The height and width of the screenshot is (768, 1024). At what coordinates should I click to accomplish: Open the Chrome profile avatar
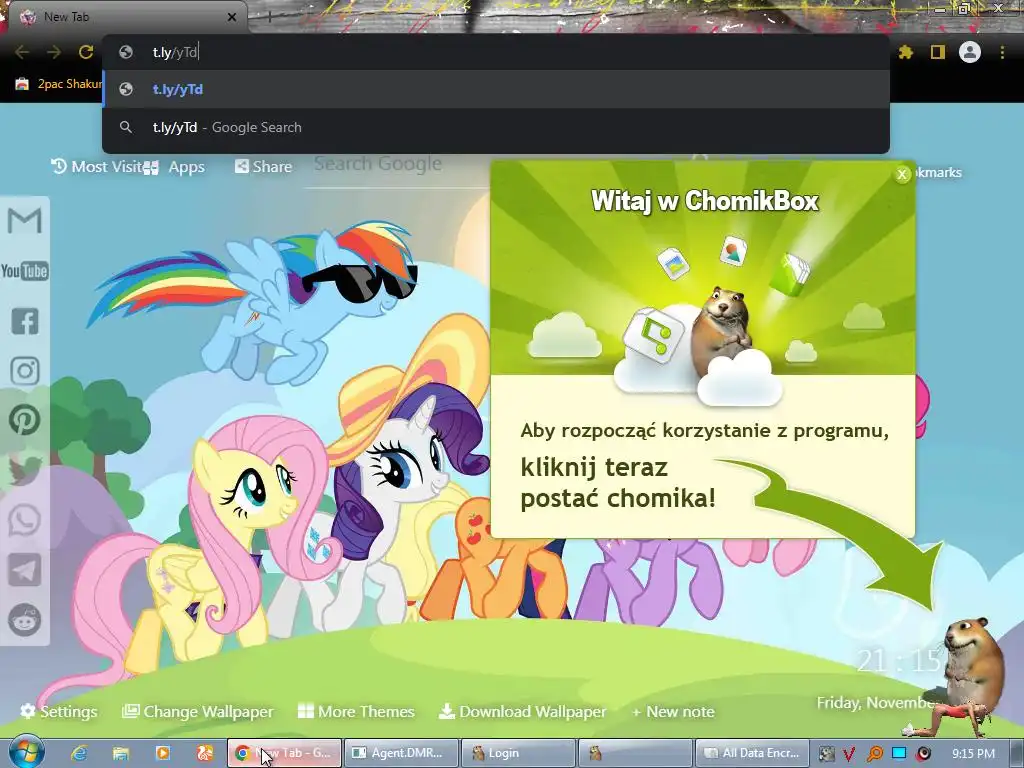click(x=970, y=52)
